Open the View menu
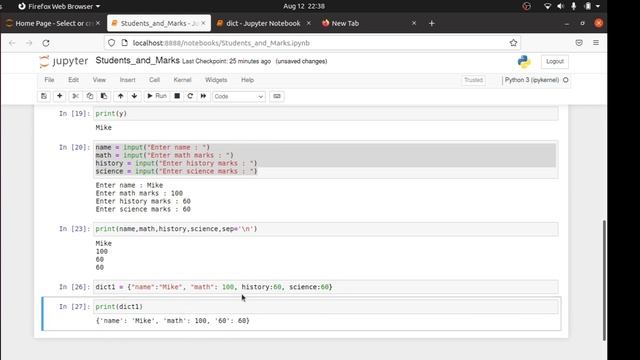Image resolution: width=640 pixels, height=360 pixels. coord(99,80)
